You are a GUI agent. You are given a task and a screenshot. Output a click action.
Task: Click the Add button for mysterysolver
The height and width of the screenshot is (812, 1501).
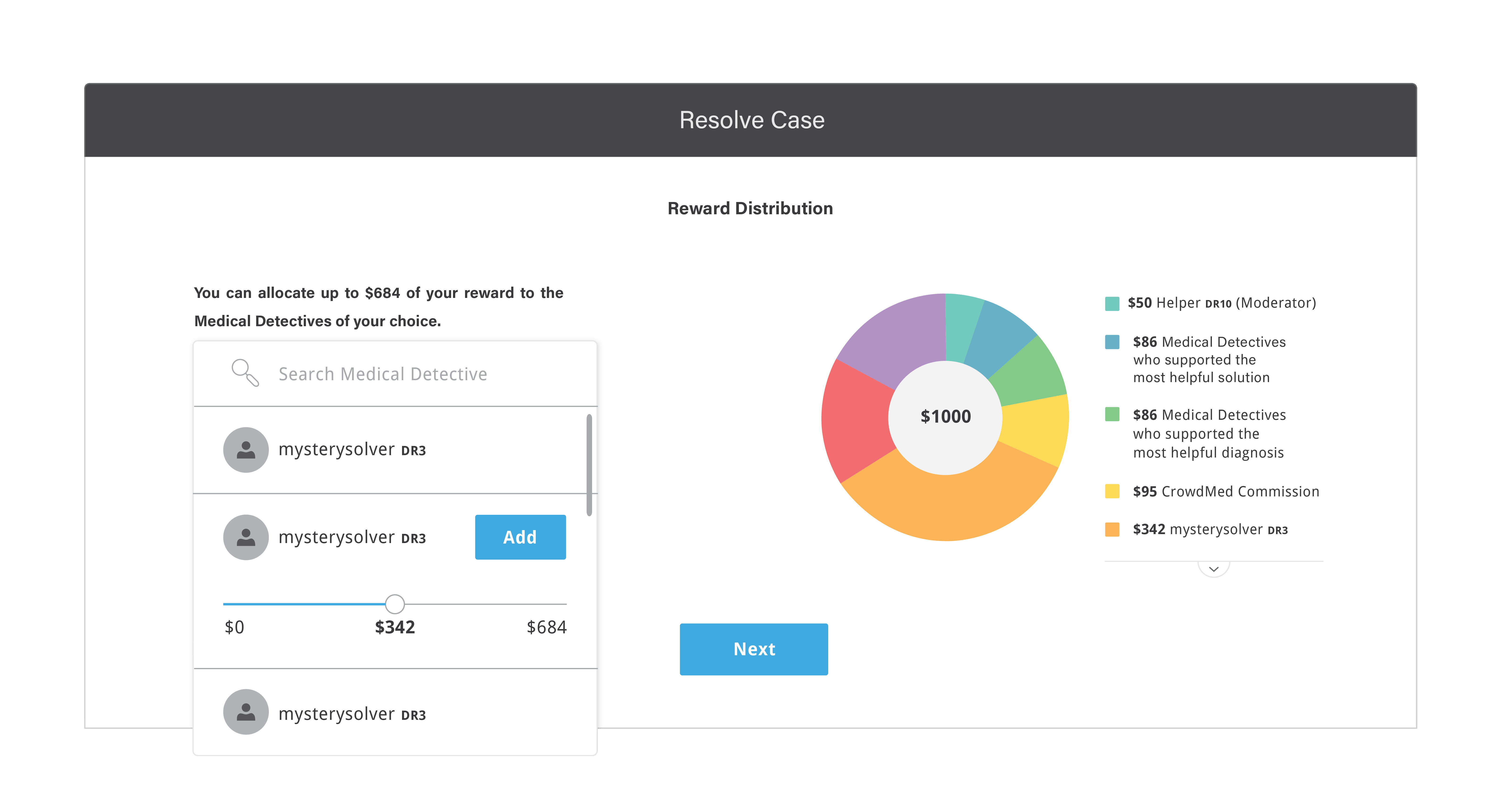(x=520, y=537)
